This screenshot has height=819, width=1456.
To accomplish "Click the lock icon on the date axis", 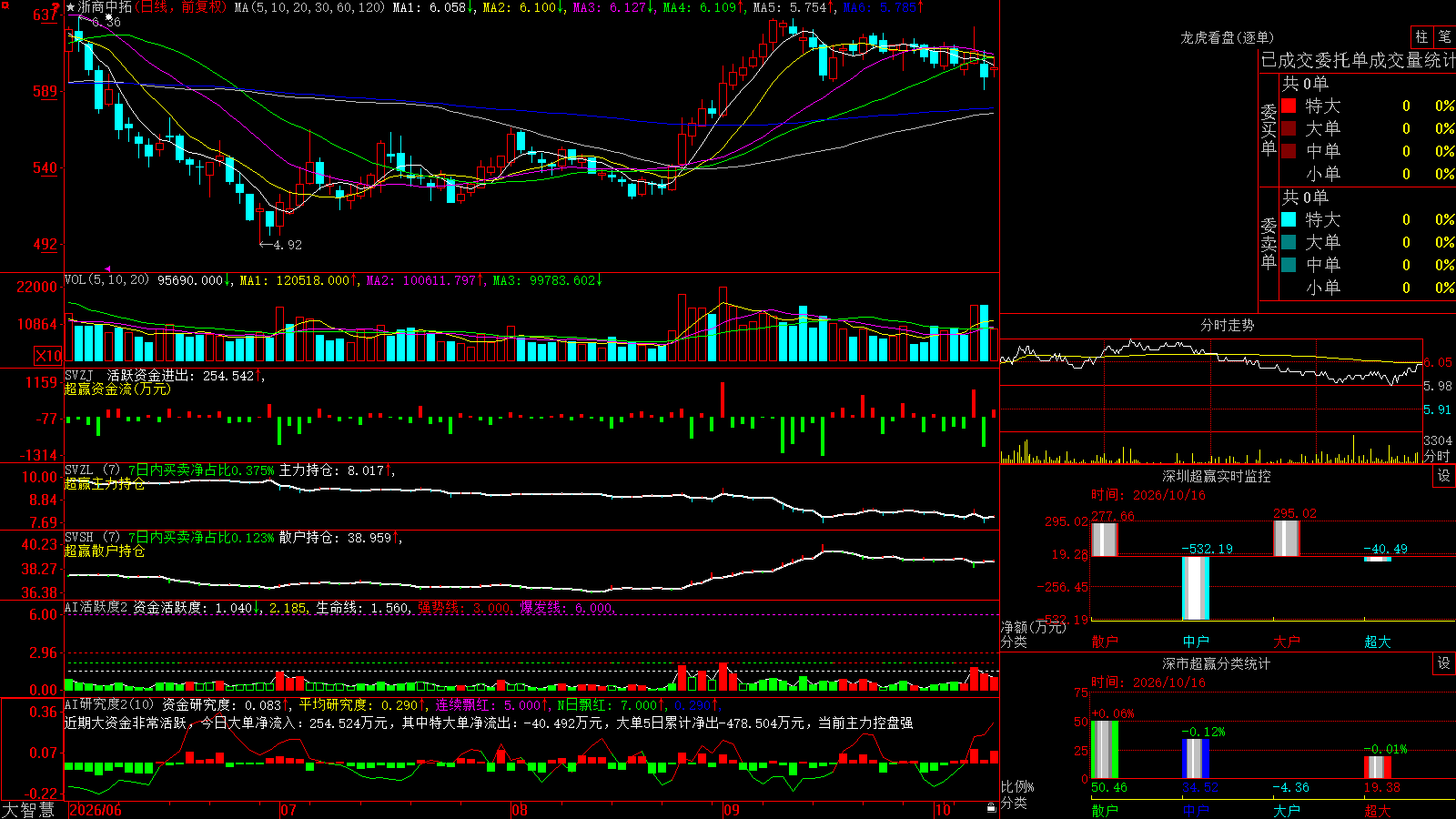I will point(992,808).
